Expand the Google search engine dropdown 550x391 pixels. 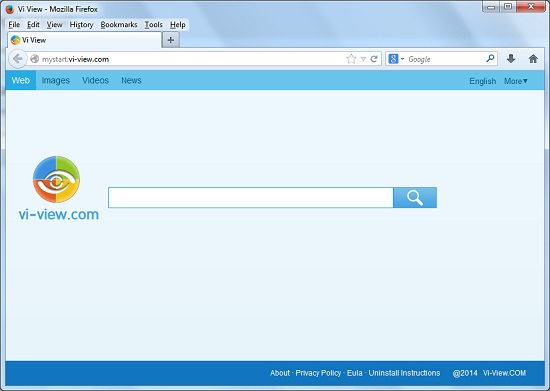click(x=396, y=59)
